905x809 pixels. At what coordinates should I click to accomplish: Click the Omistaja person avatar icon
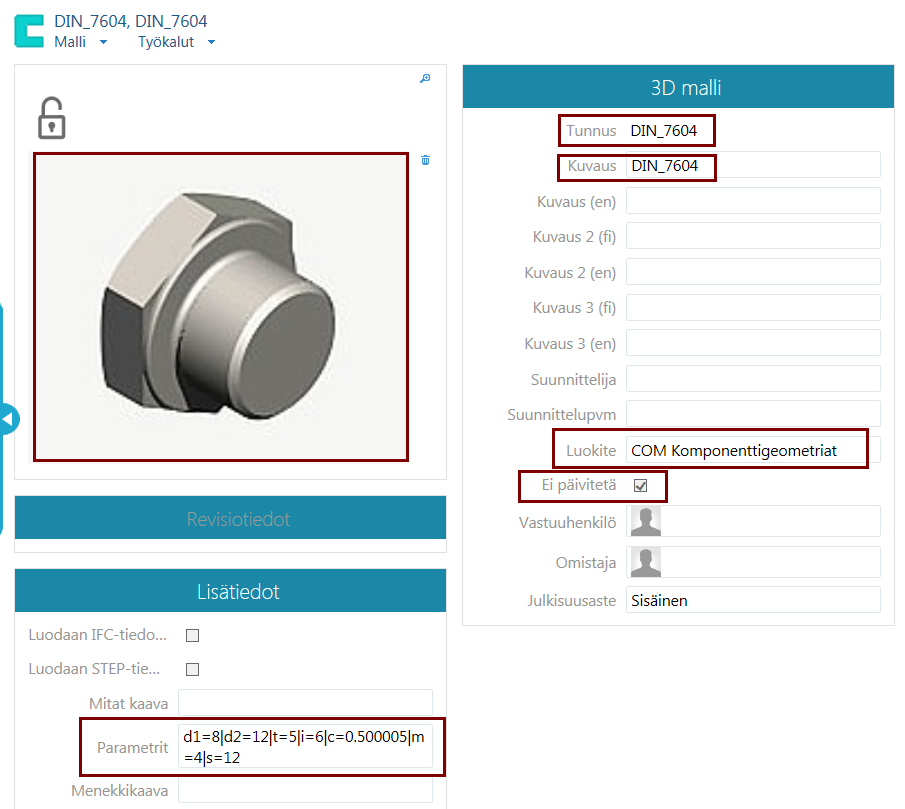(644, 561)
